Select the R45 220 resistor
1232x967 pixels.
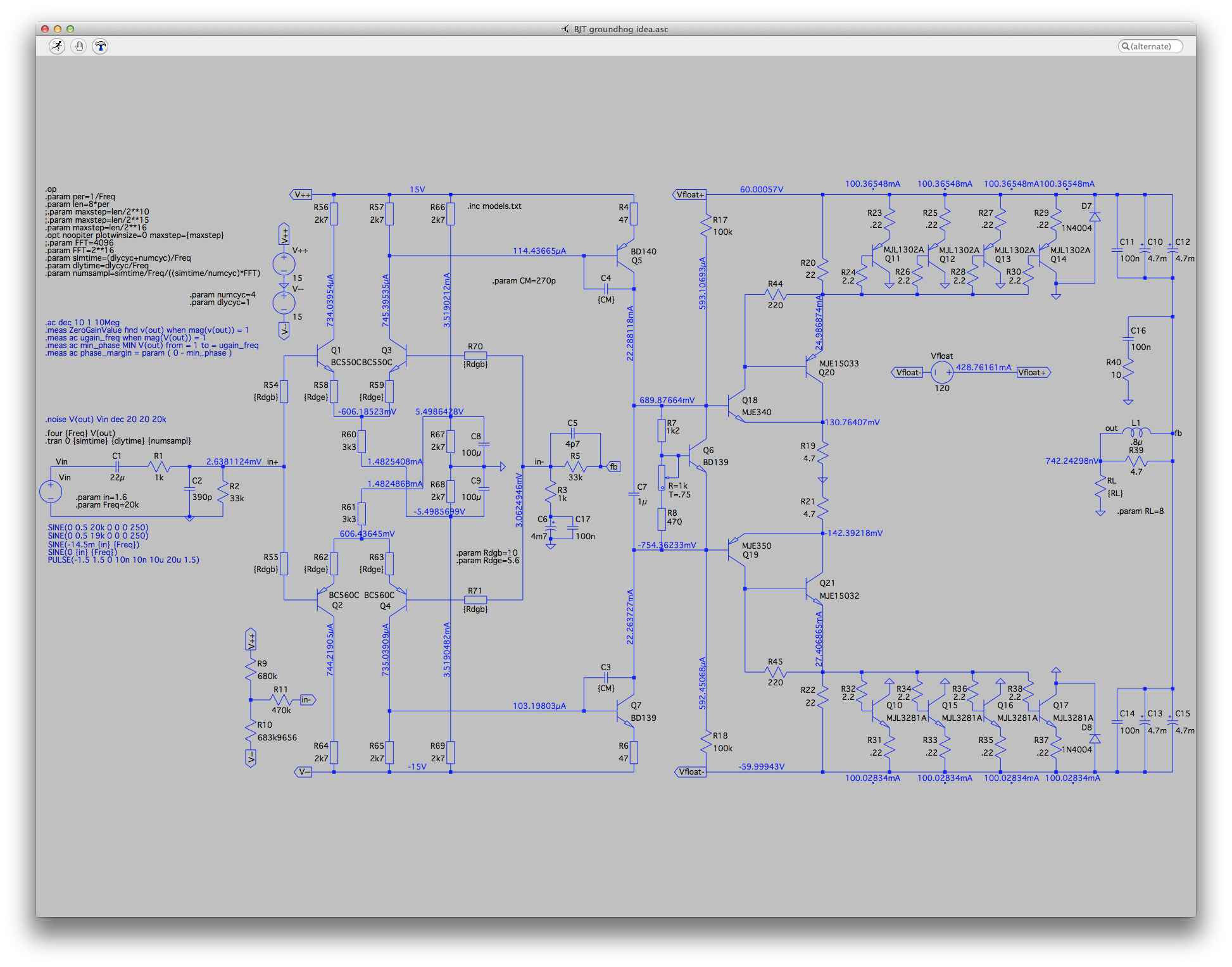pyautogui.click(x=776, y=671)
